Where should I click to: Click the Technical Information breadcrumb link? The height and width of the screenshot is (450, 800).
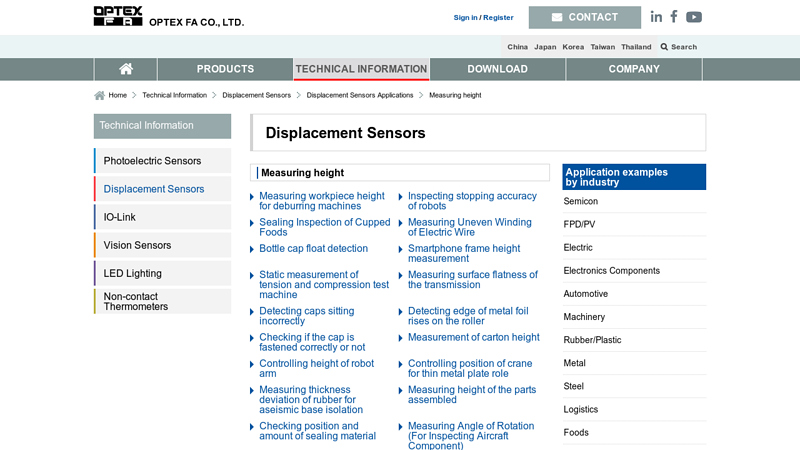(x=174, y=95)
